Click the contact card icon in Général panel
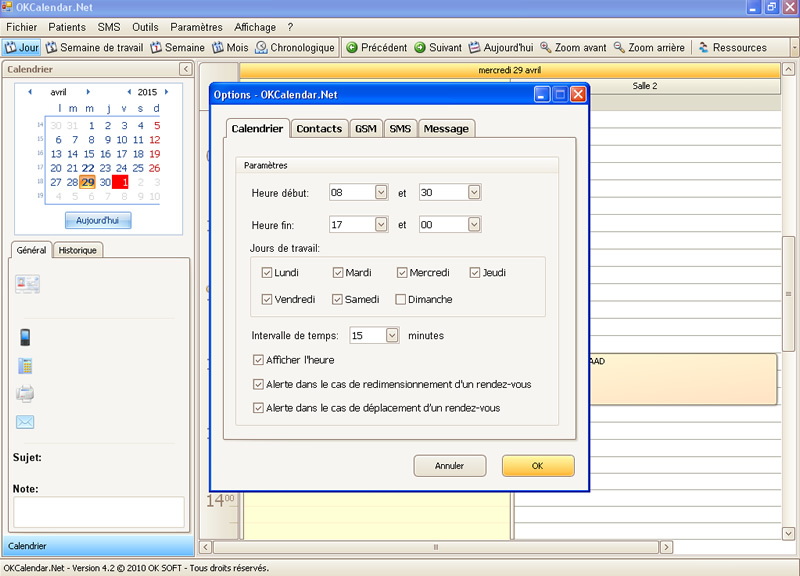Screen dimensions: 800x576 click(x=27, y=284)
